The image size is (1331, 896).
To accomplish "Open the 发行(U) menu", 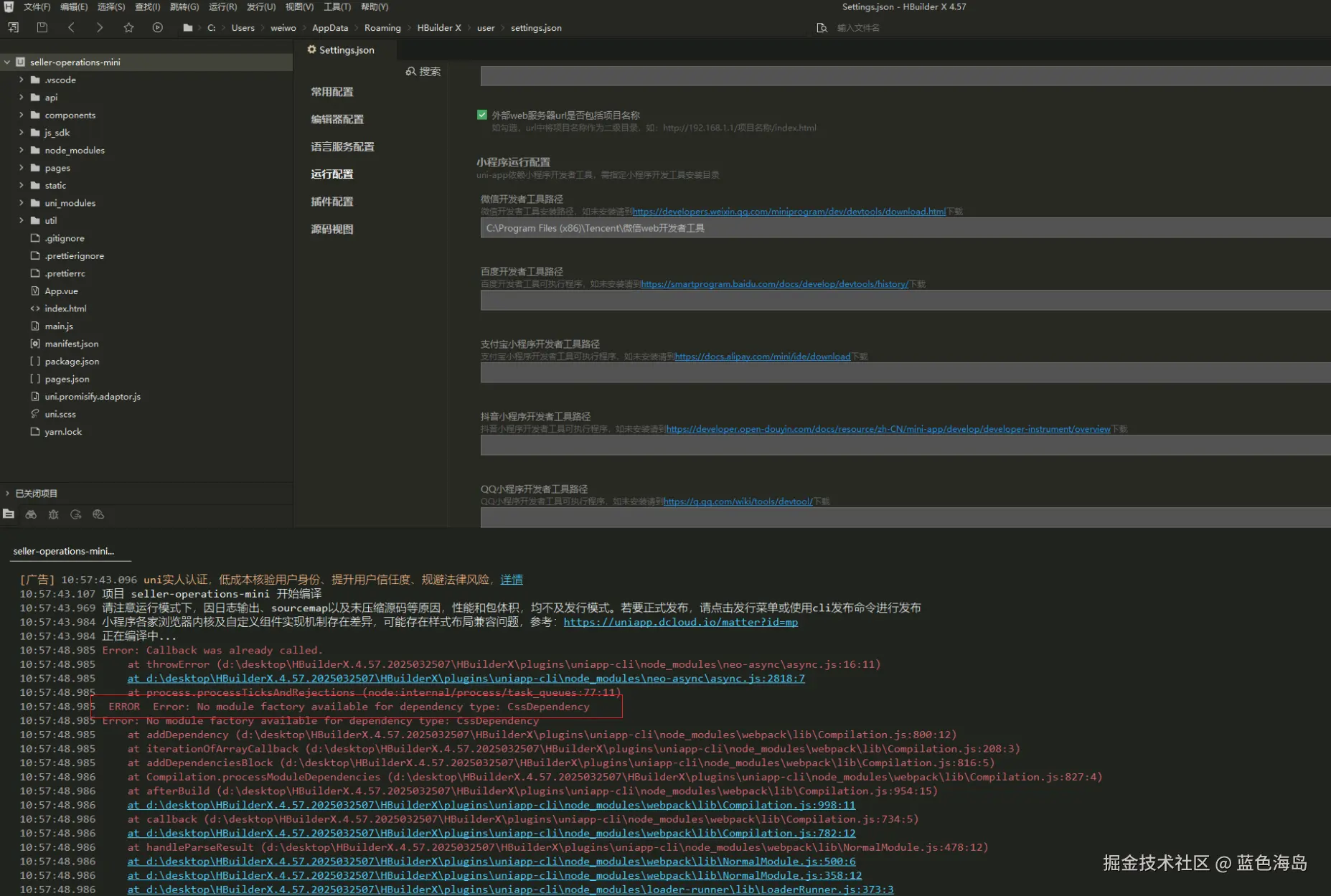I will pyautogui.click(x=261, y=6).
